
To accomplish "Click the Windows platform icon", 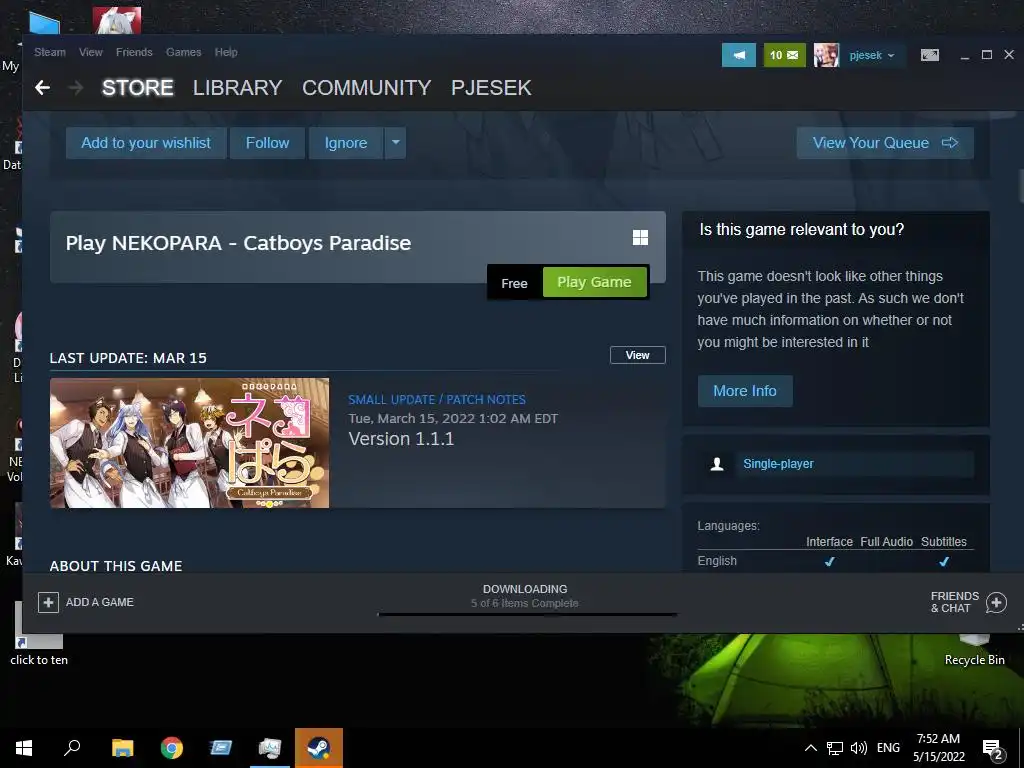I will [x=641, y=238].
